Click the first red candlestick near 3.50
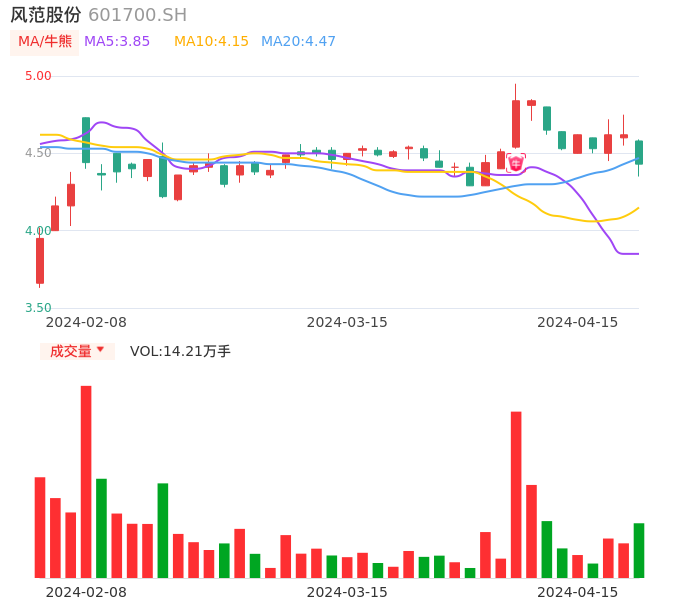The width and height of the screenshot is (686, 606). pos(40,260)
